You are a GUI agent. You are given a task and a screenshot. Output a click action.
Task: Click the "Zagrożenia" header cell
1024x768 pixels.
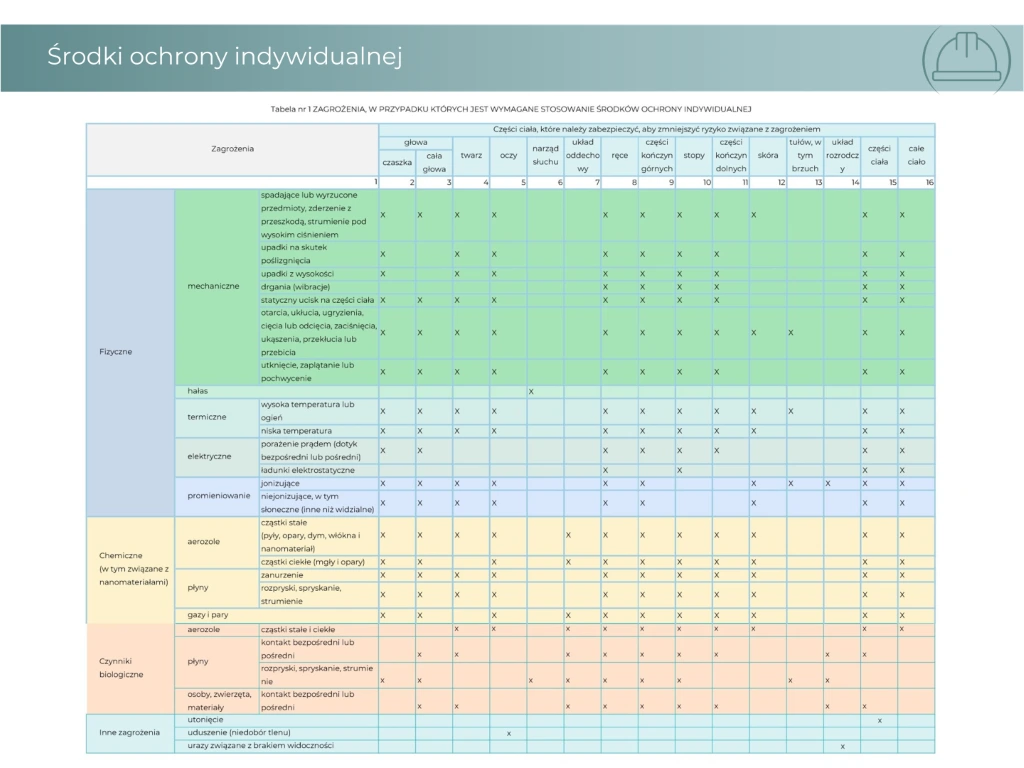click(x=232, y=149)
